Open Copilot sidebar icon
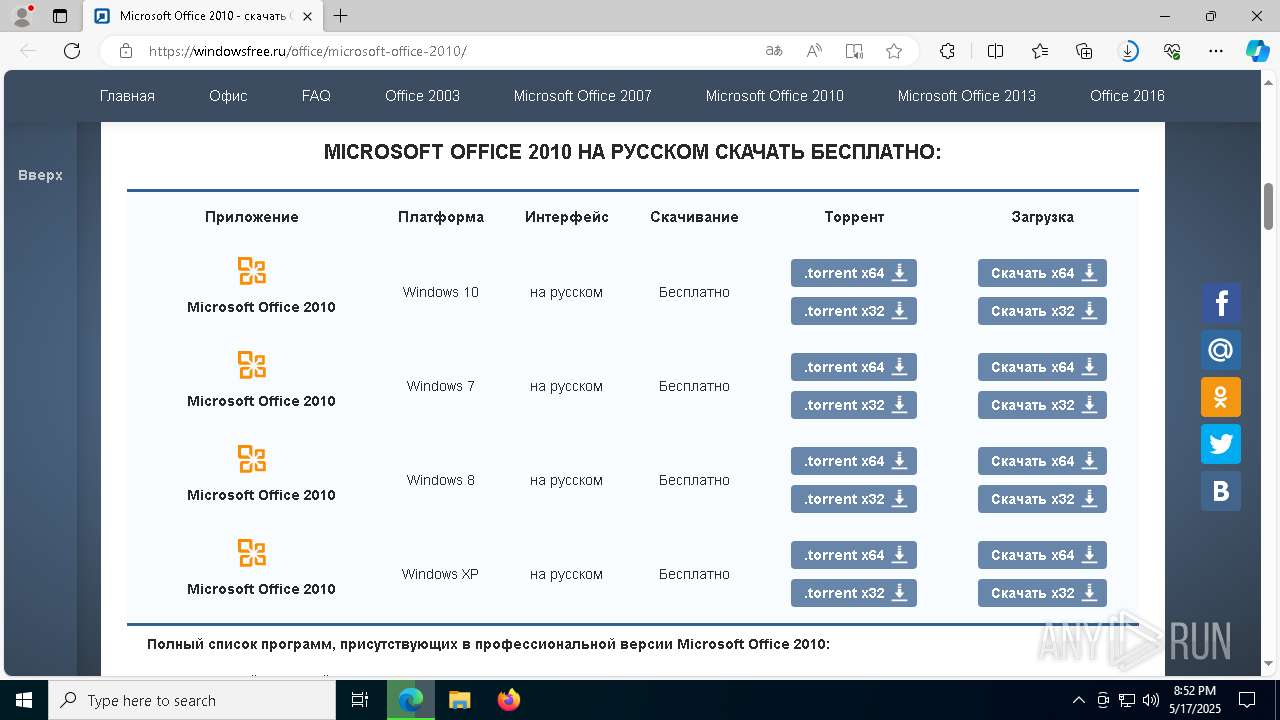This screenshot has width=1280, height=720. click(x=1257, y=51)
